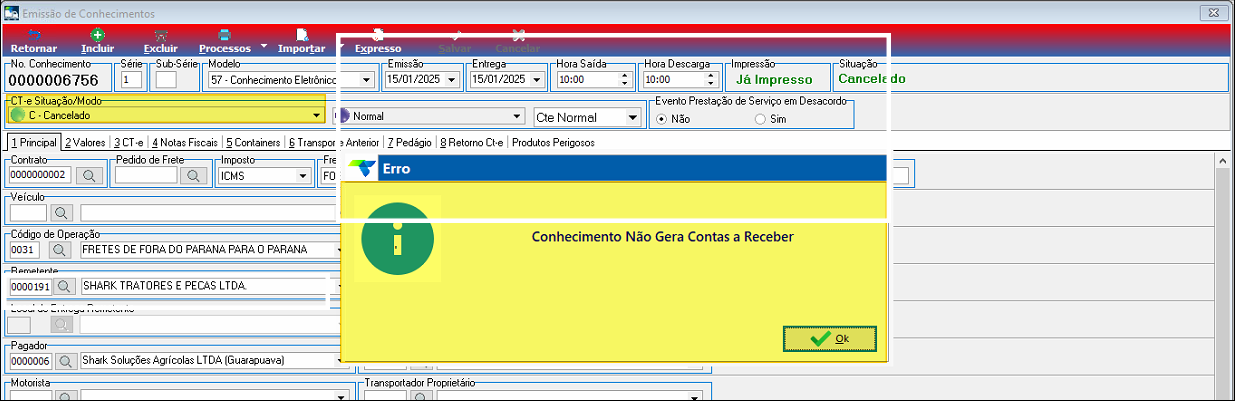The width and height of the screenshot is (1235, 402).
Task: Switch to the 2 Valores tab
Action: pos(85,143)
